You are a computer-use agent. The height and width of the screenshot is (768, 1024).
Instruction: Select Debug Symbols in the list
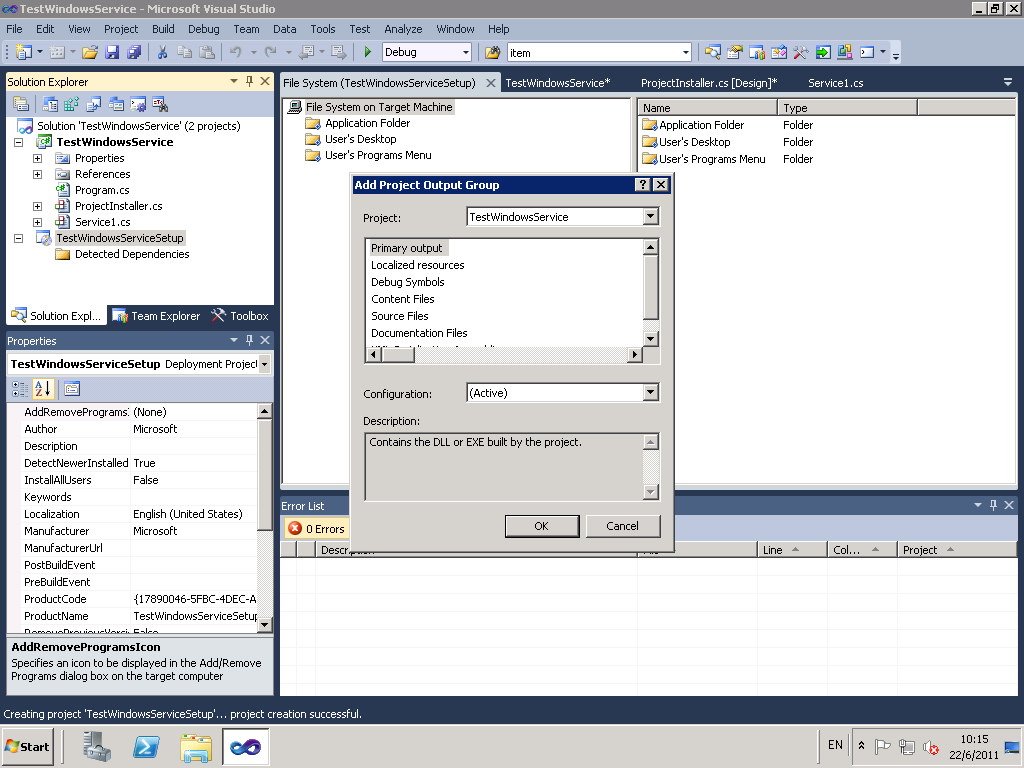point(408,282)
